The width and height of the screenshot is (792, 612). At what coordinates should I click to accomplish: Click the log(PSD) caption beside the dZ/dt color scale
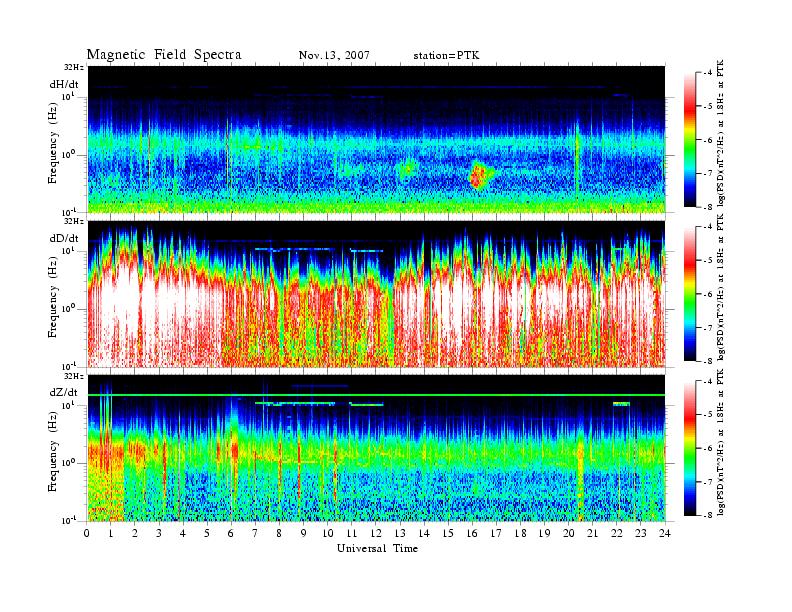click(721, 442)
